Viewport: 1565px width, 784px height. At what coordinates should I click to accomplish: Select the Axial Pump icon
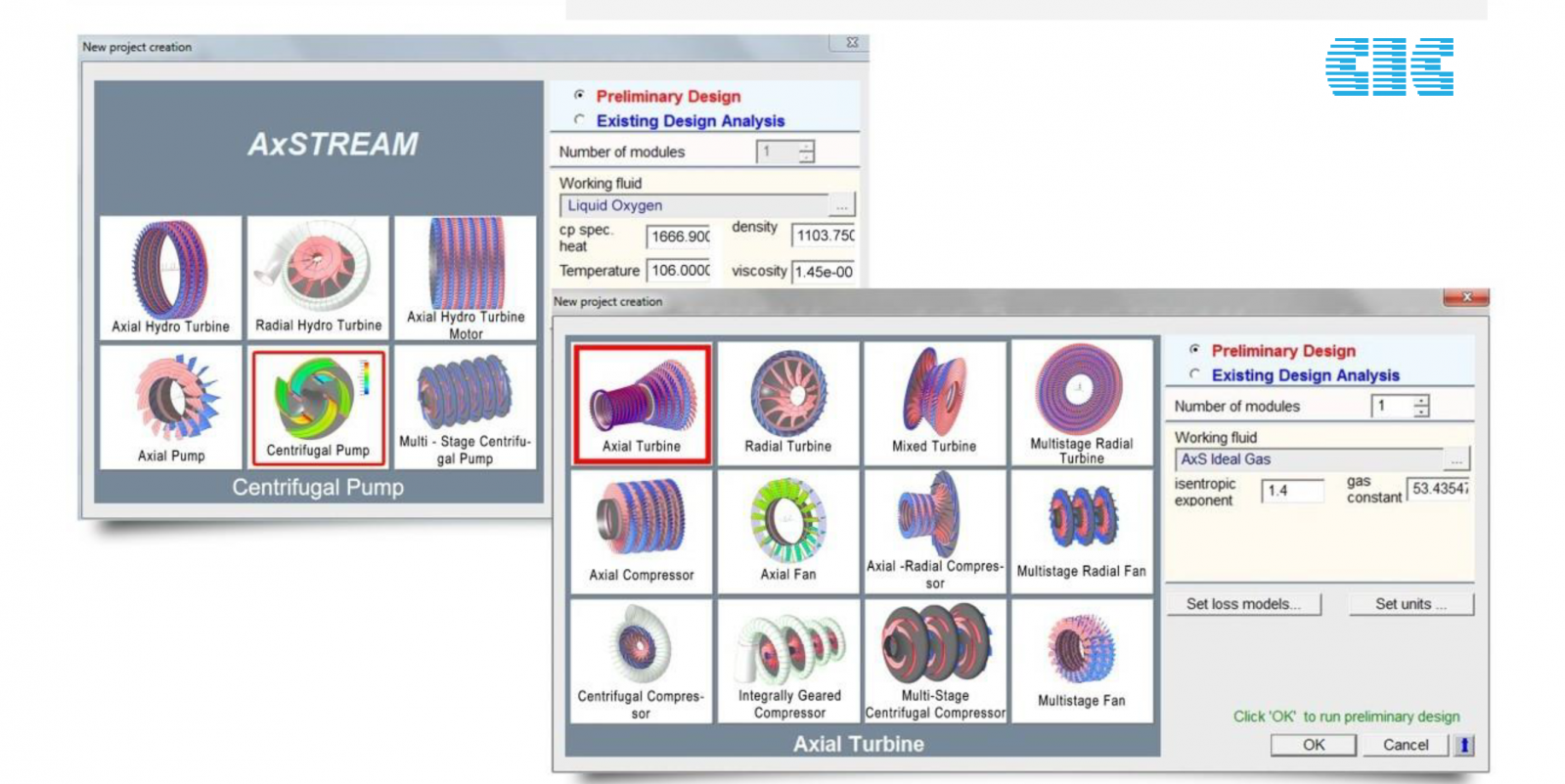tap(170, 407)
